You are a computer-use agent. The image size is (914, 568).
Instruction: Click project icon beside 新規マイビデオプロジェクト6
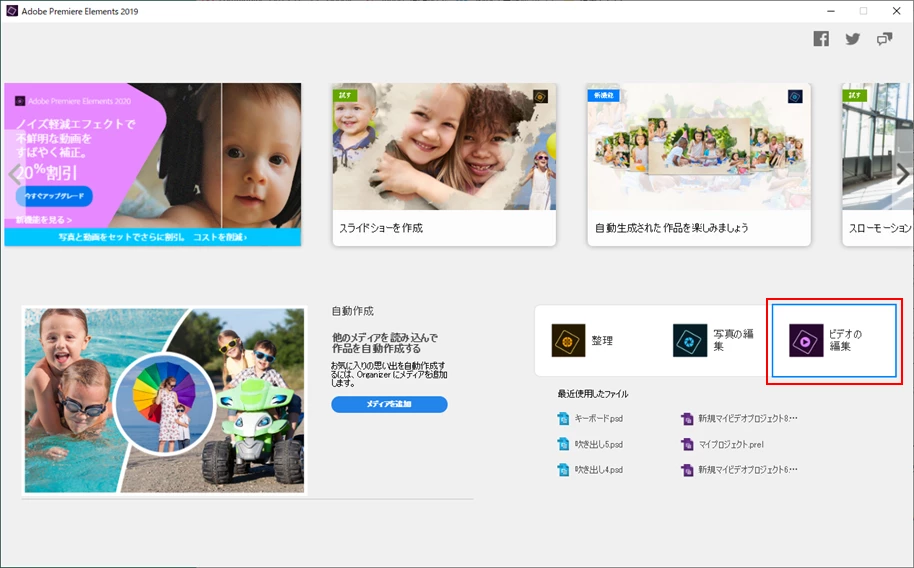[x=687, y=469]
